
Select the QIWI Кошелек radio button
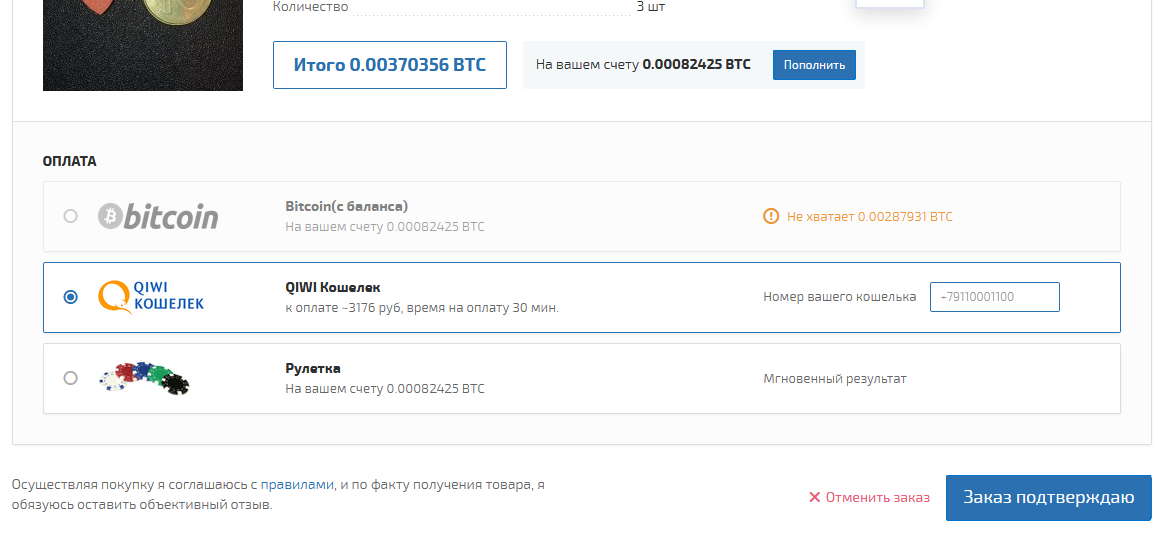tap(70, 297)
